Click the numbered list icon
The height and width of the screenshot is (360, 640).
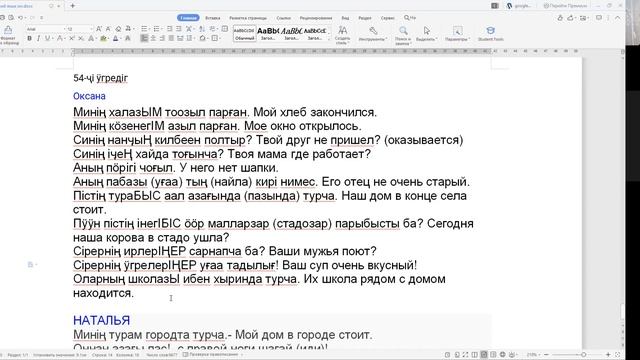pos(156,29)
